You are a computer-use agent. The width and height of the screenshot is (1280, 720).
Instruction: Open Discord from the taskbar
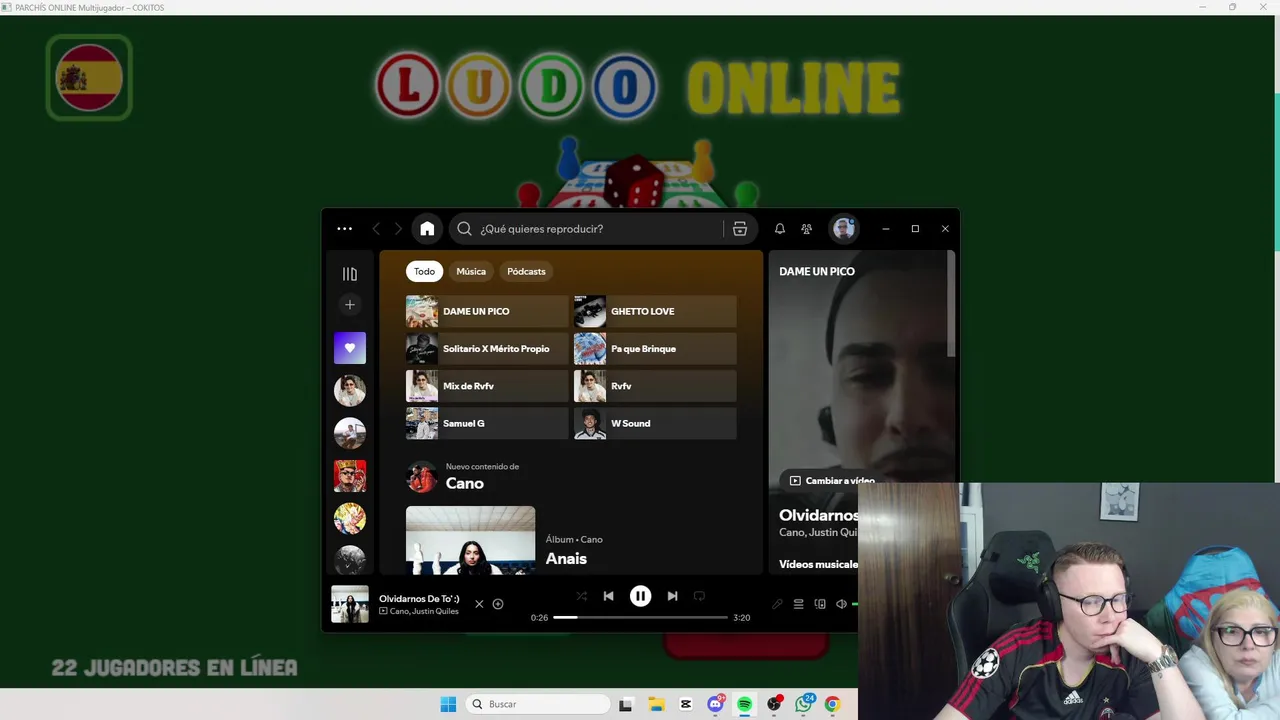[715, 704]
